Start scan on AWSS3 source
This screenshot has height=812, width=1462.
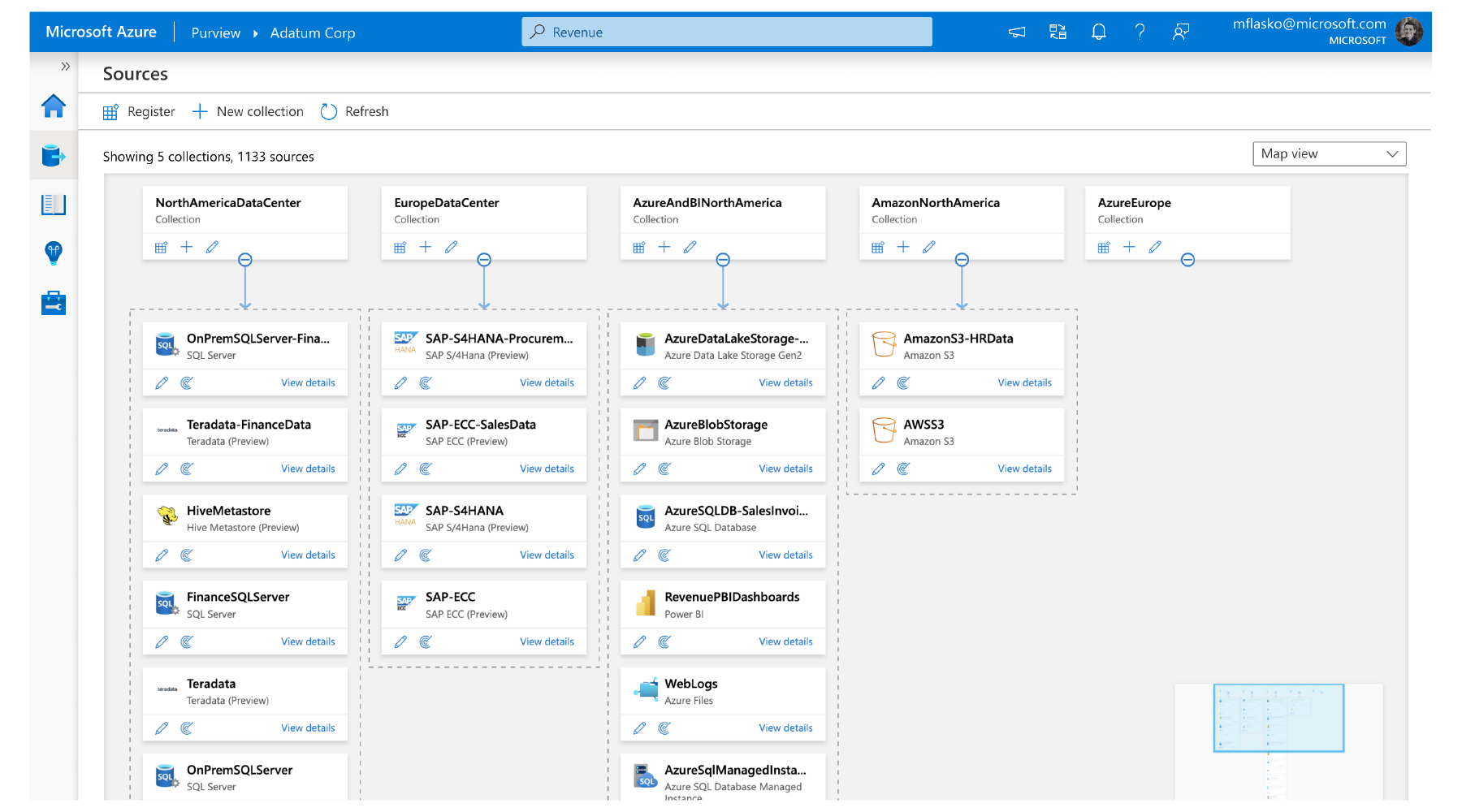(903, 469)
